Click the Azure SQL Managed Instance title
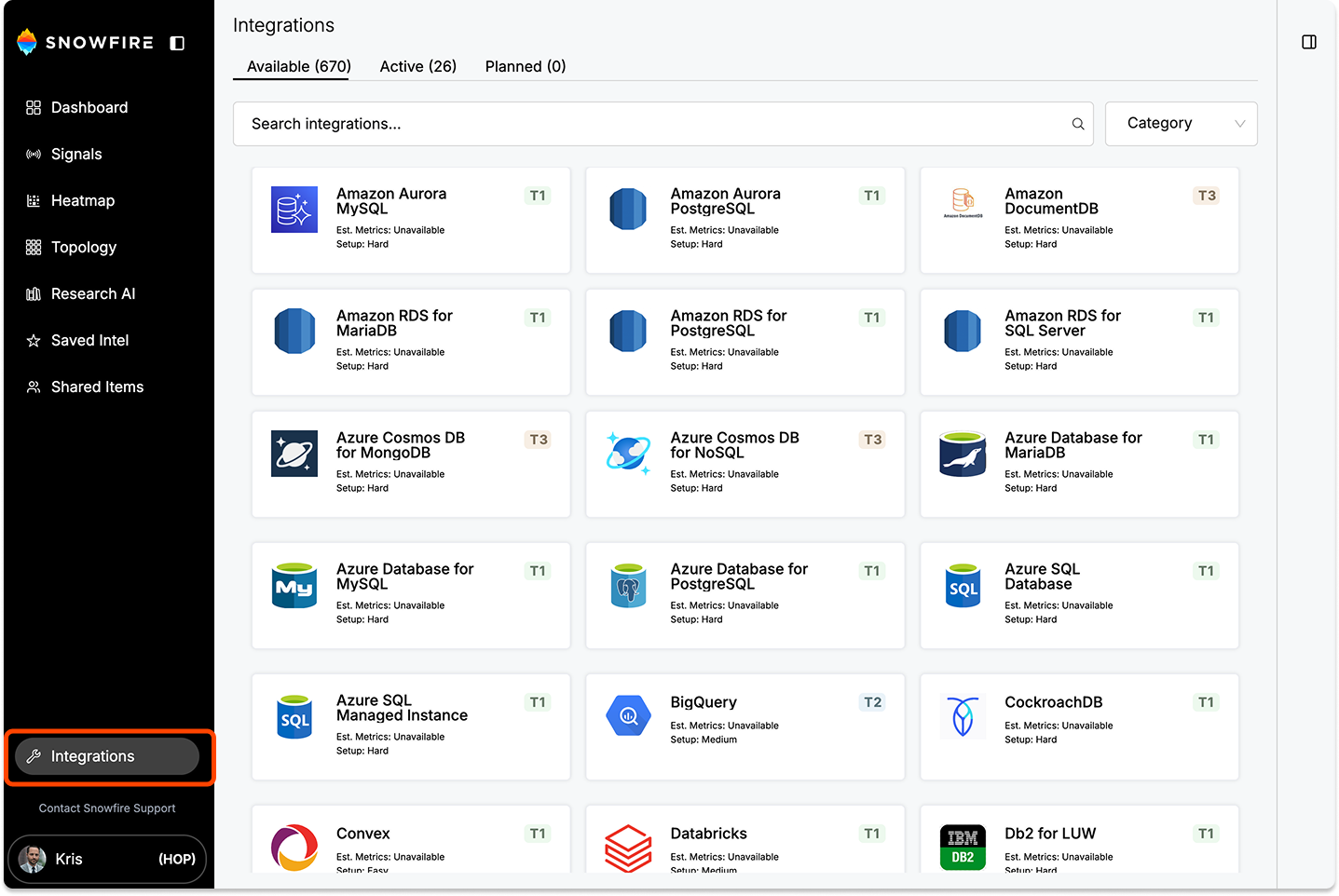 [x=402, y=708]
